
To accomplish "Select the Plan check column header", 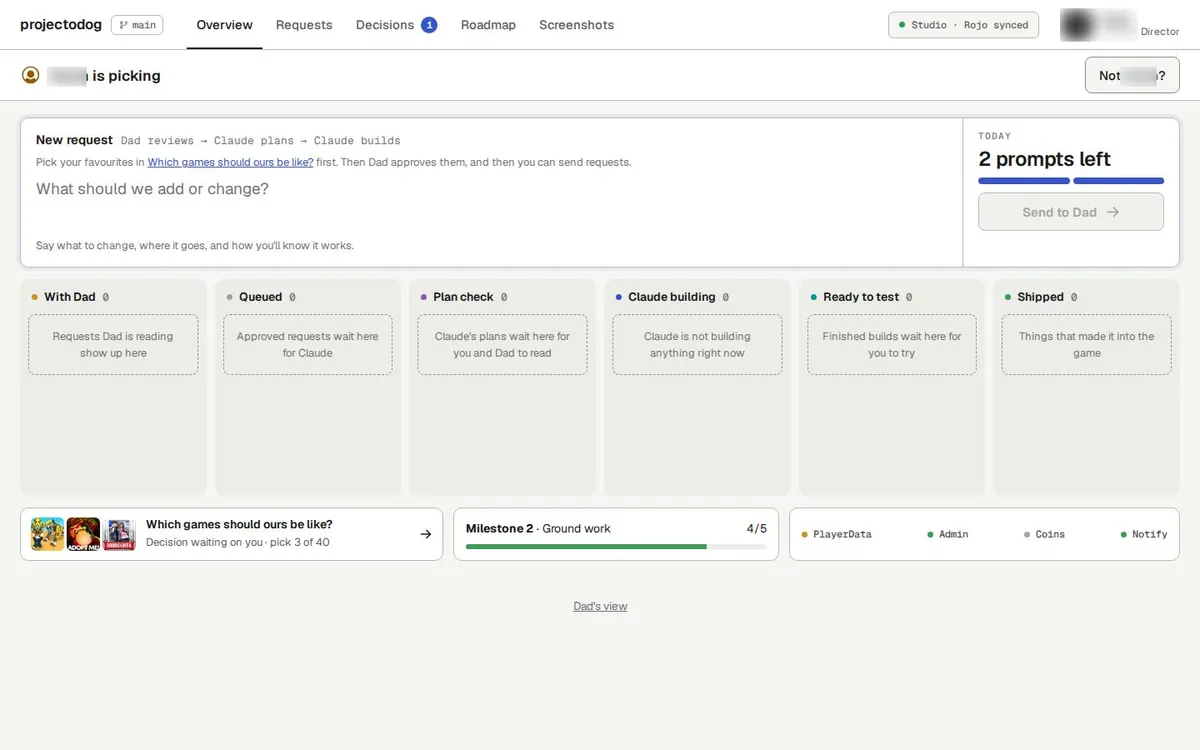I will coord(463,297).
